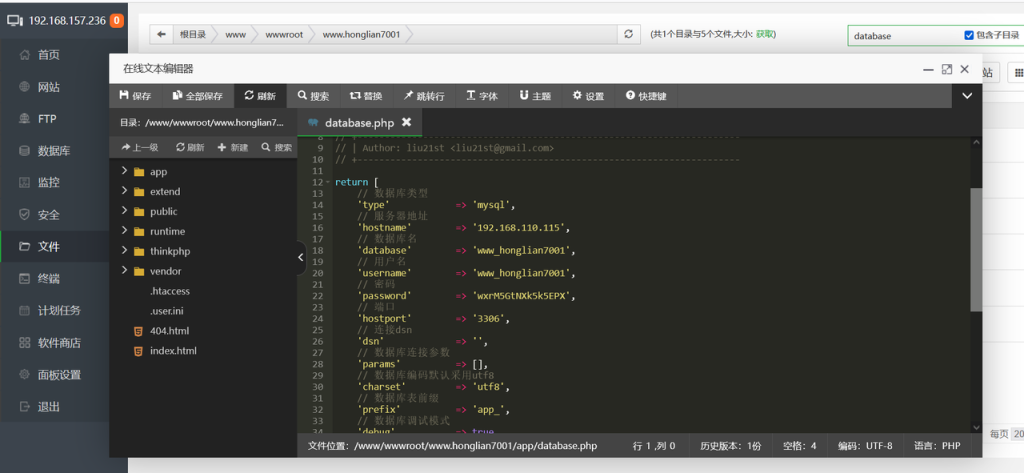Collapse the file tree side panel handle
This screenshot has height=473, width=1024.
point(301,257)
